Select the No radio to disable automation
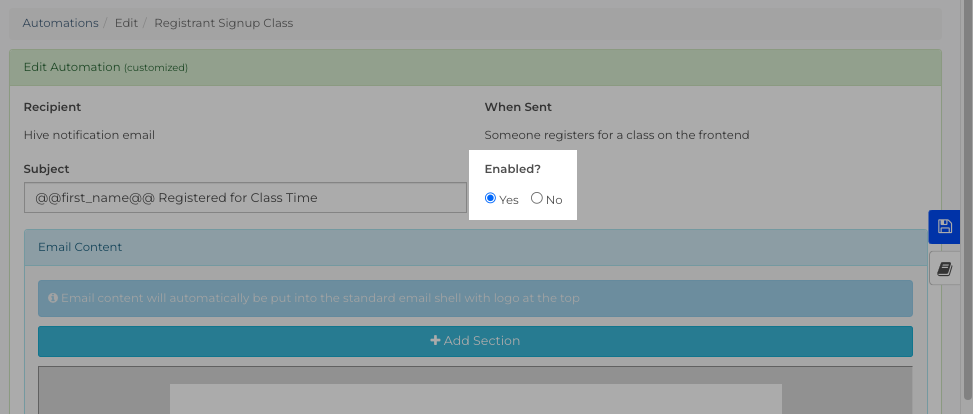This screenshot has height=414, width=973. tap(537, 198)
